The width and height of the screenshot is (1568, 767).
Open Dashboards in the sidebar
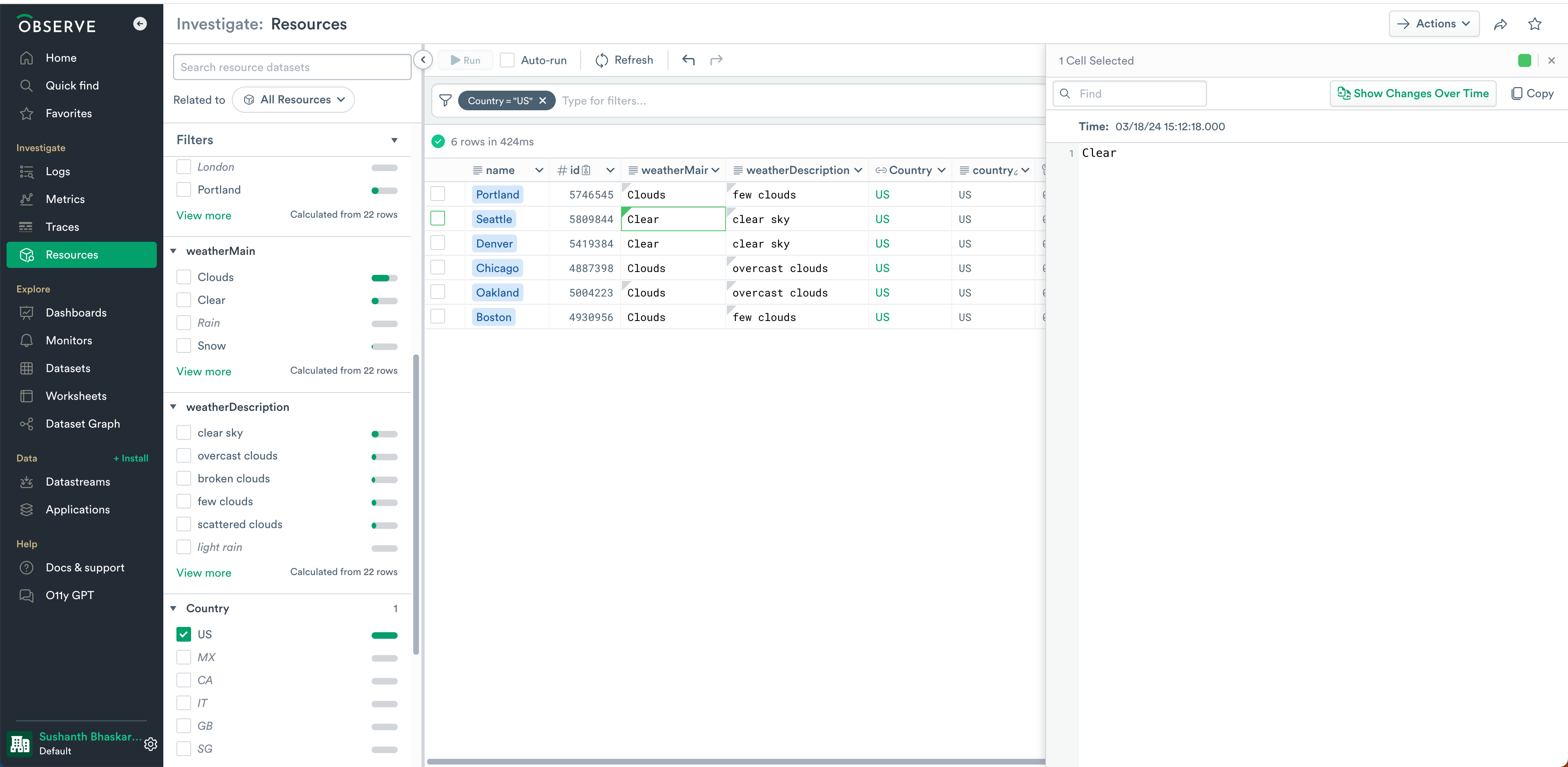(x=76, y=312)
